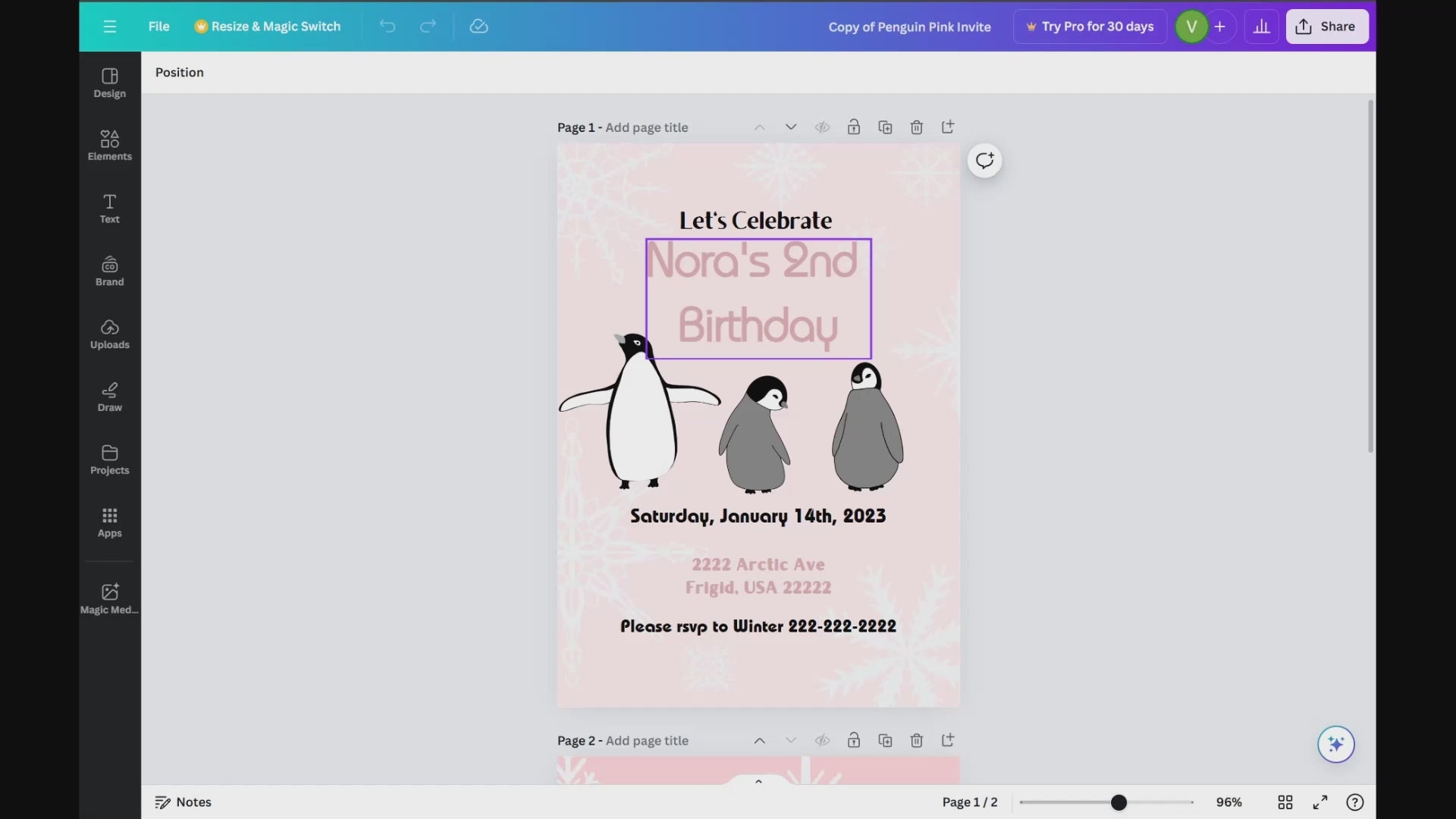
Task: Click the vertical canvas scrollbar
Action: point(1370,277)
